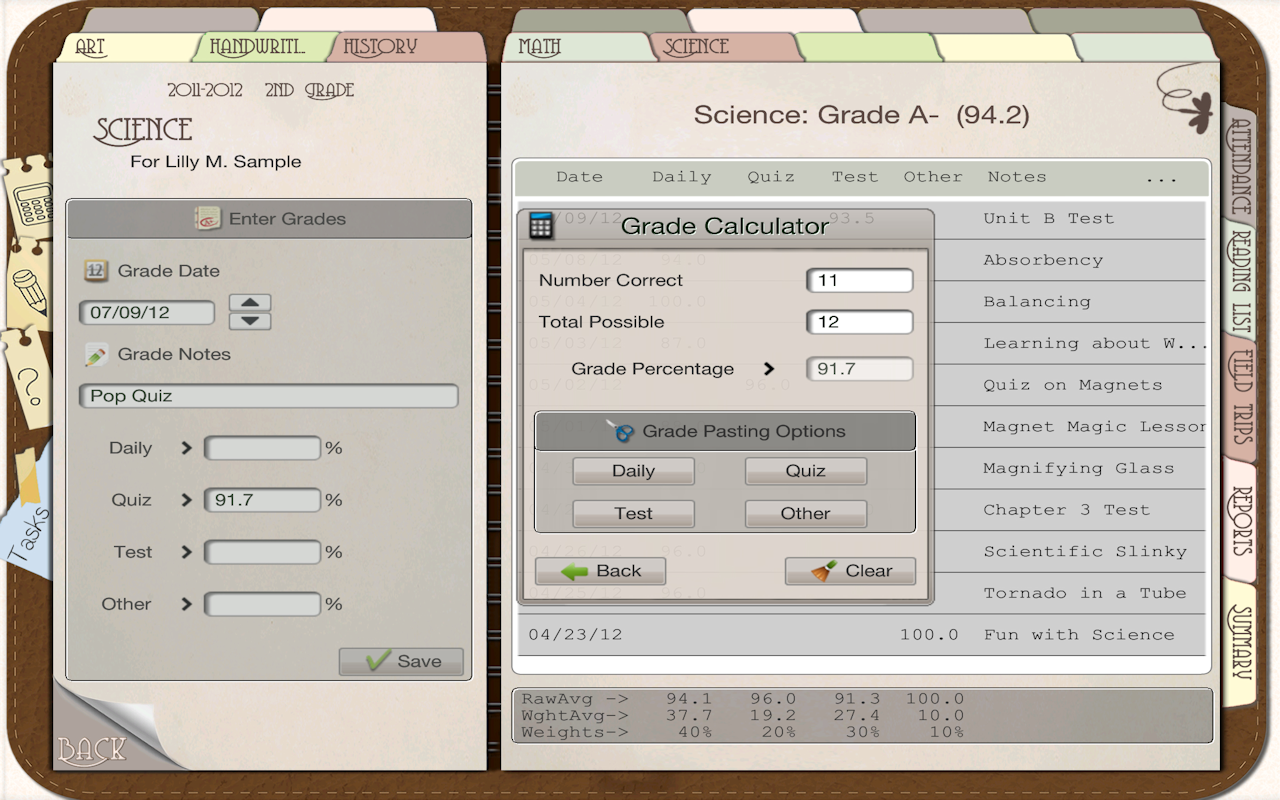Click the pencil sticky tag on the left edge
1280x800 pixels.
click(30, 287)
